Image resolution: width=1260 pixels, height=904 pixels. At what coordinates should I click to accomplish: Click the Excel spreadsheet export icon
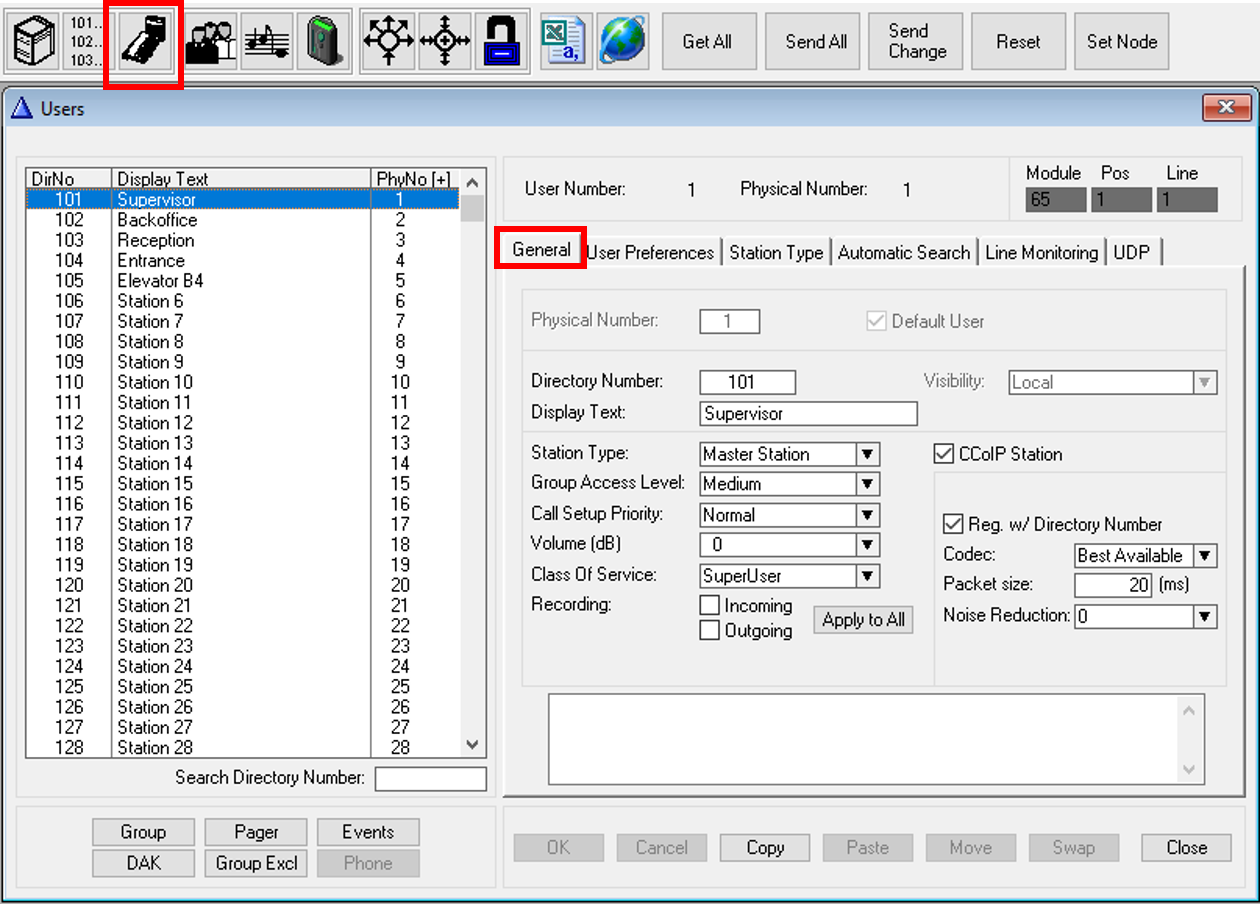(x=565, y=43)
